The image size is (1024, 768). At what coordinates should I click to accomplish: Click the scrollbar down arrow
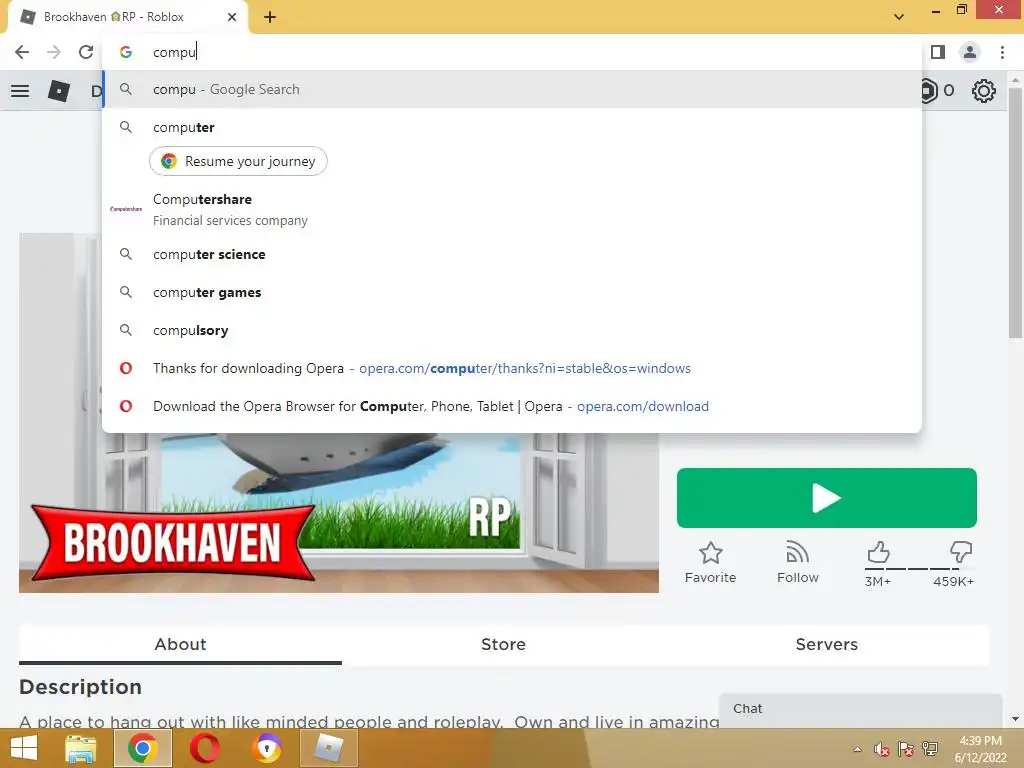pyautogui.click(x=1015, y=719)
